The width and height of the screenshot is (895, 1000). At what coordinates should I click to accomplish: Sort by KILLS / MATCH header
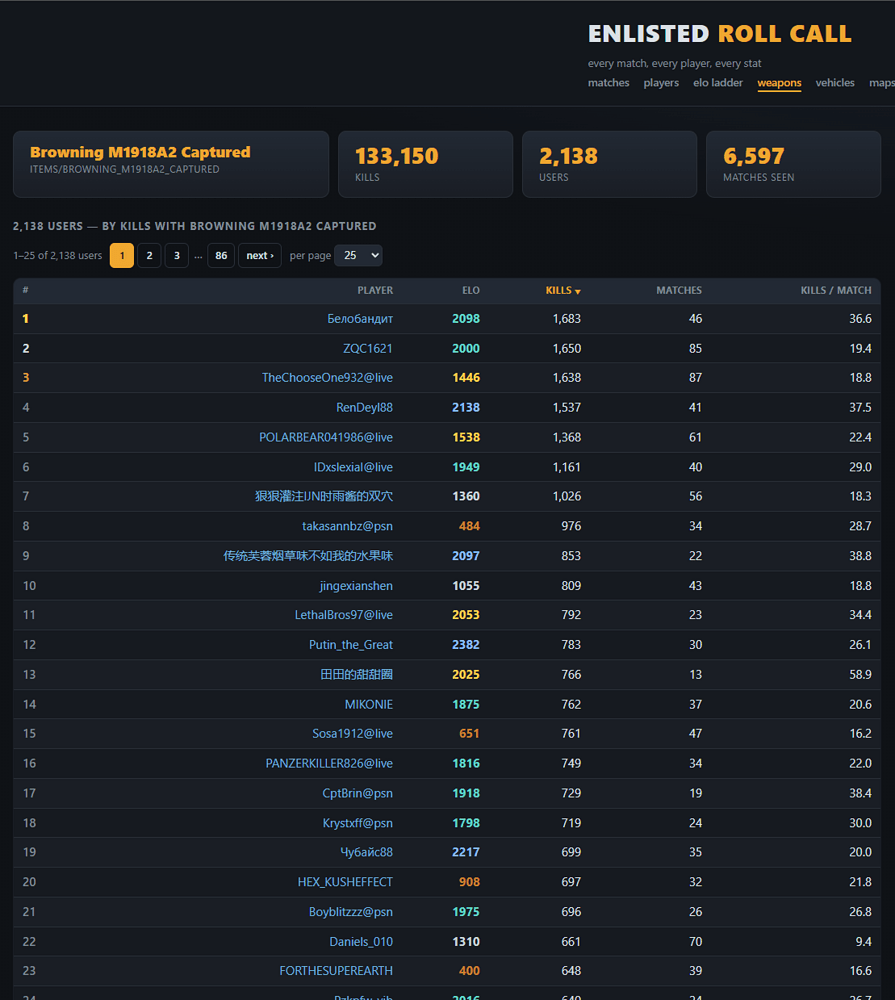click(836, 290)
